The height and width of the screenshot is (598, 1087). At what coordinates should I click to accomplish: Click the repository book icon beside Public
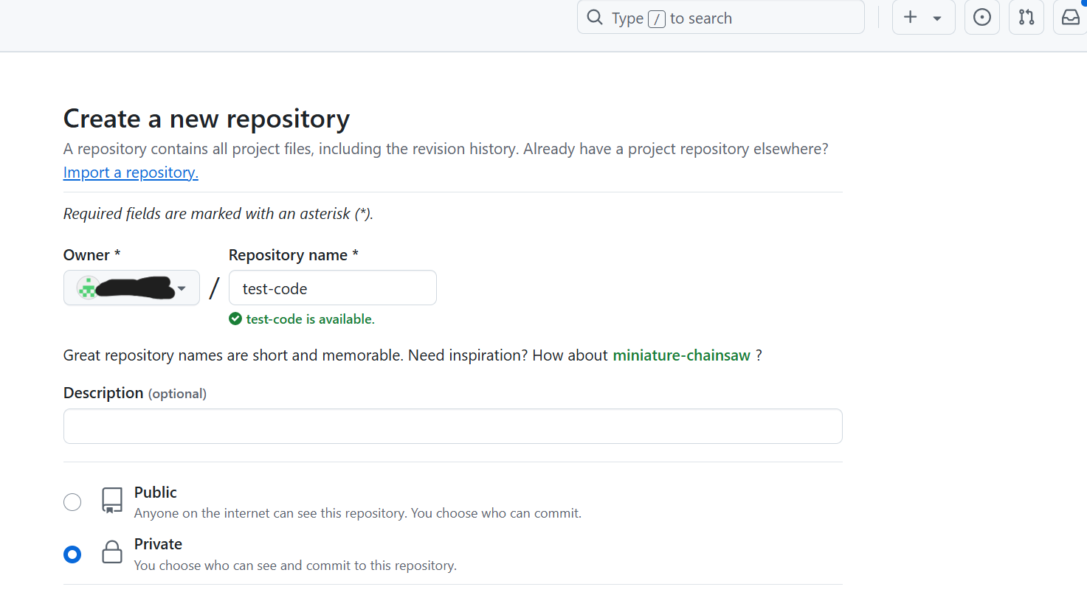click(111, 501)
